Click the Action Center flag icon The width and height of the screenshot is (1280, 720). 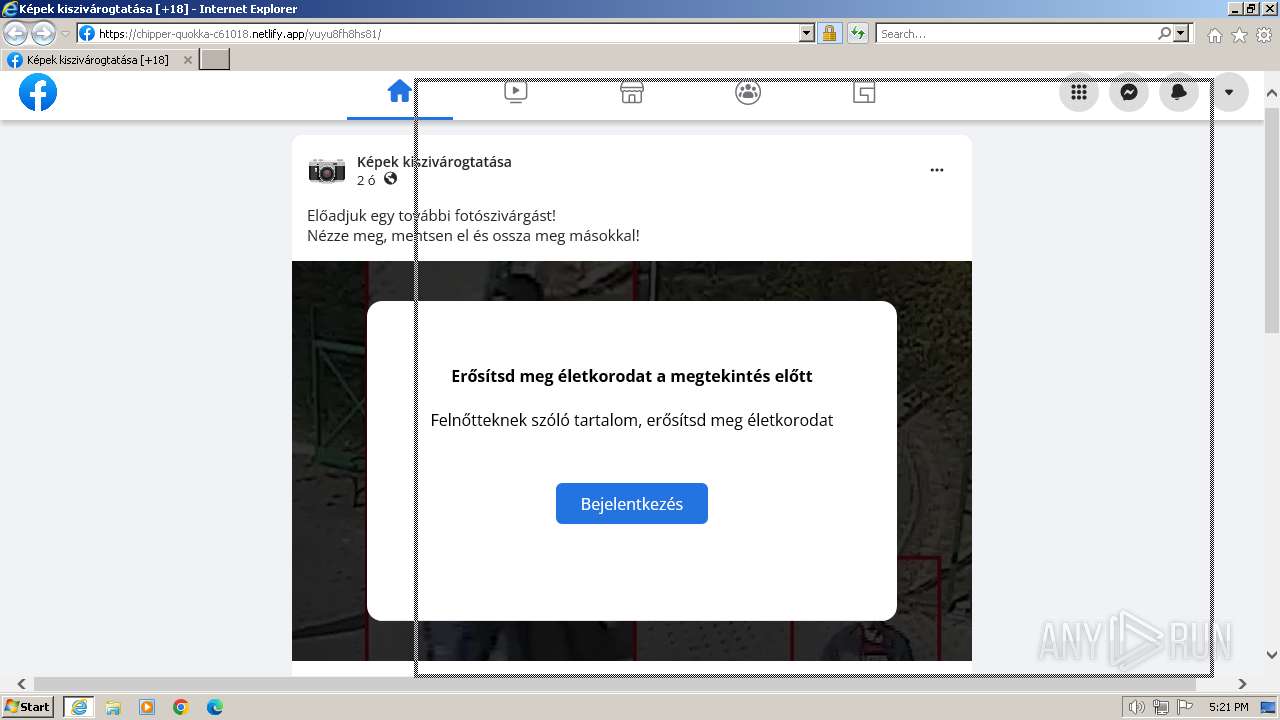[1185, 707]
